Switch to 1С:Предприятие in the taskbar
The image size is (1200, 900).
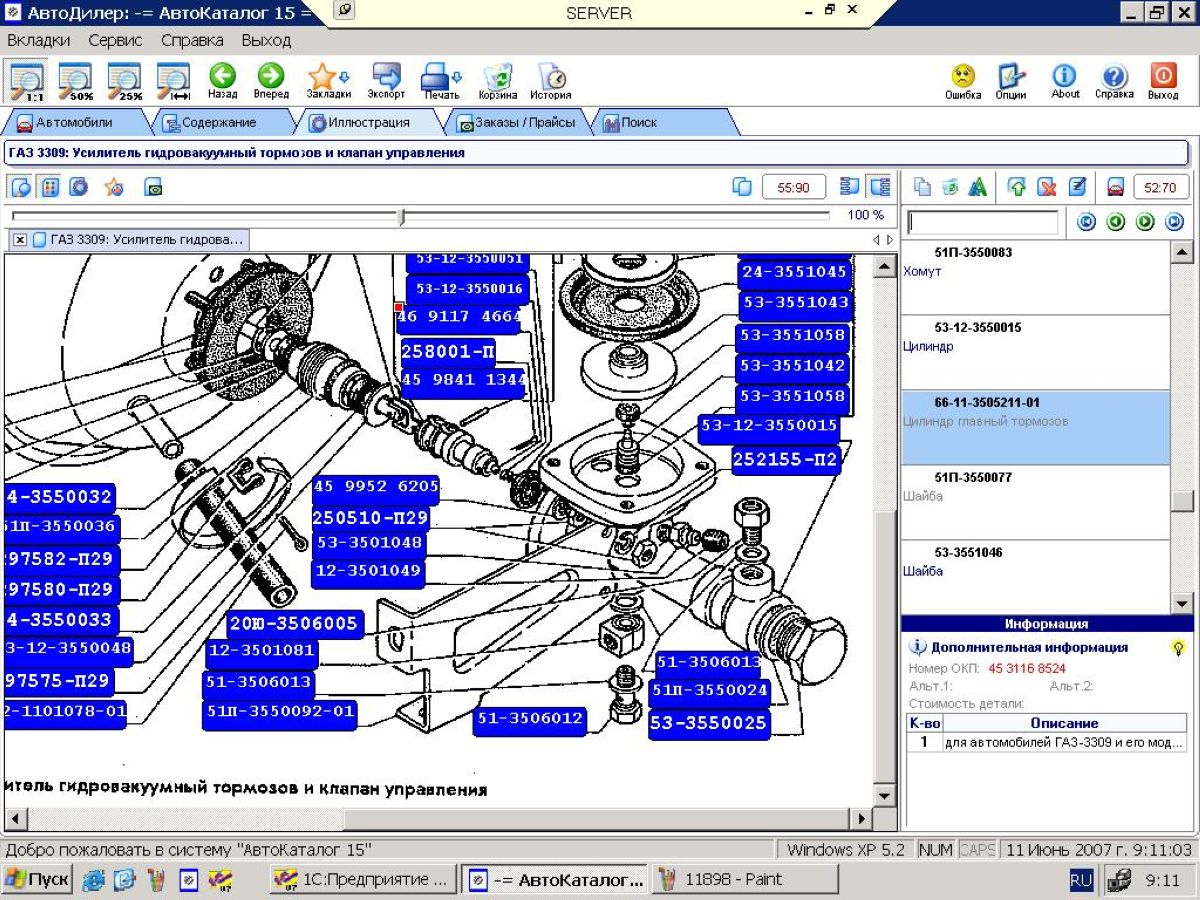tap(364, 880)
